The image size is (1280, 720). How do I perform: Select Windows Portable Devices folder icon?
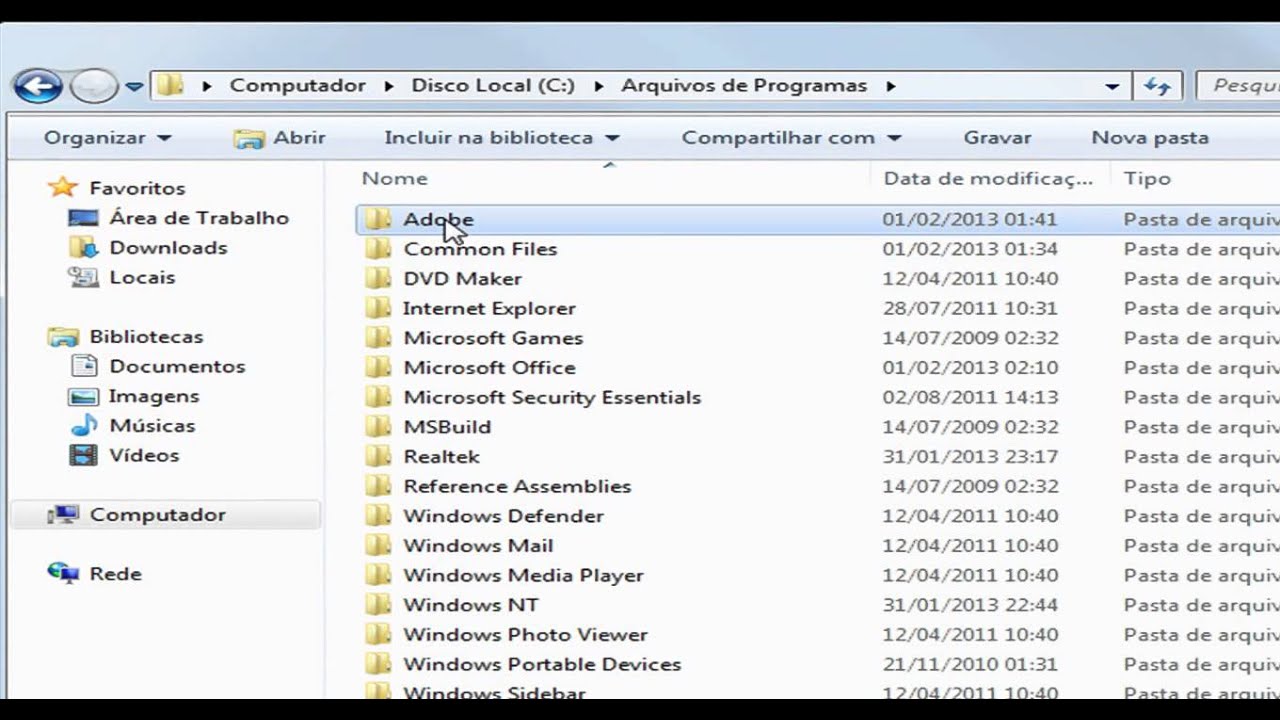tap(377, 664)
